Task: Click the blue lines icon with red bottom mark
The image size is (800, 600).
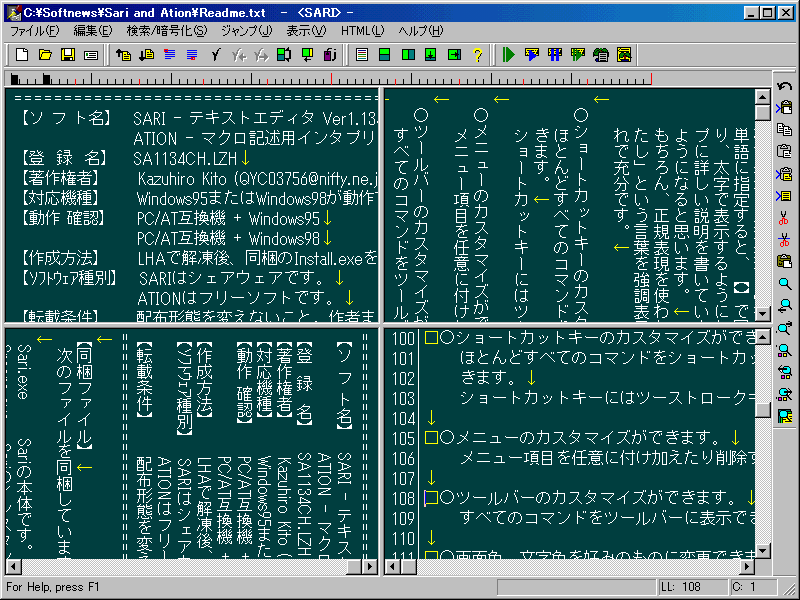Action: coord(192,55)
